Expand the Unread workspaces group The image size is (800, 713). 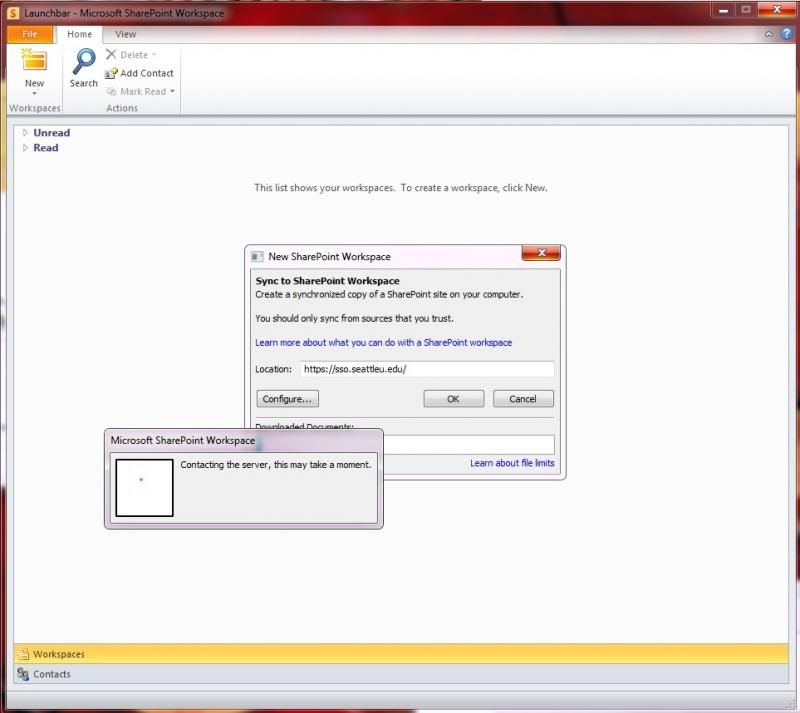(25, 133)
